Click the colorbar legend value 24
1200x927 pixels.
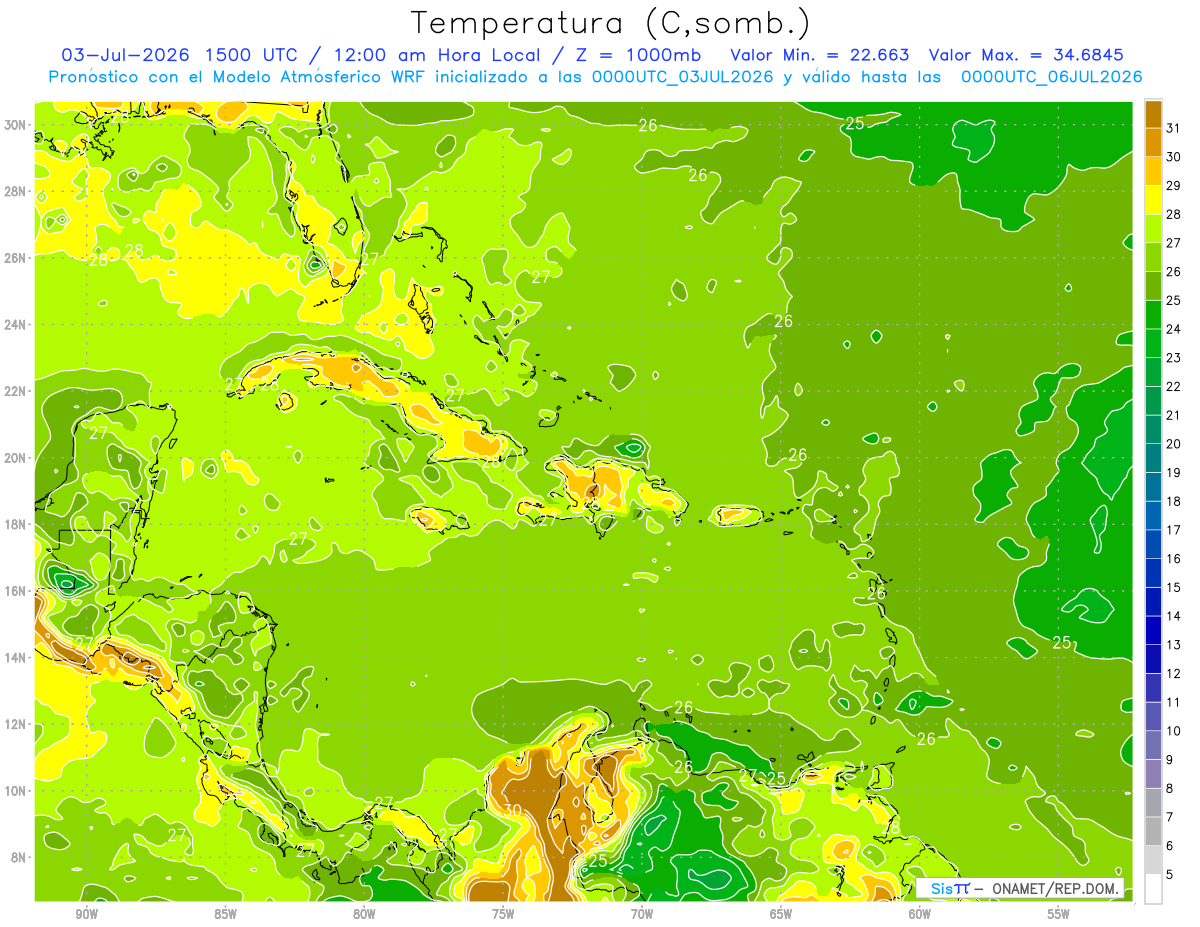pos(1174,329)
